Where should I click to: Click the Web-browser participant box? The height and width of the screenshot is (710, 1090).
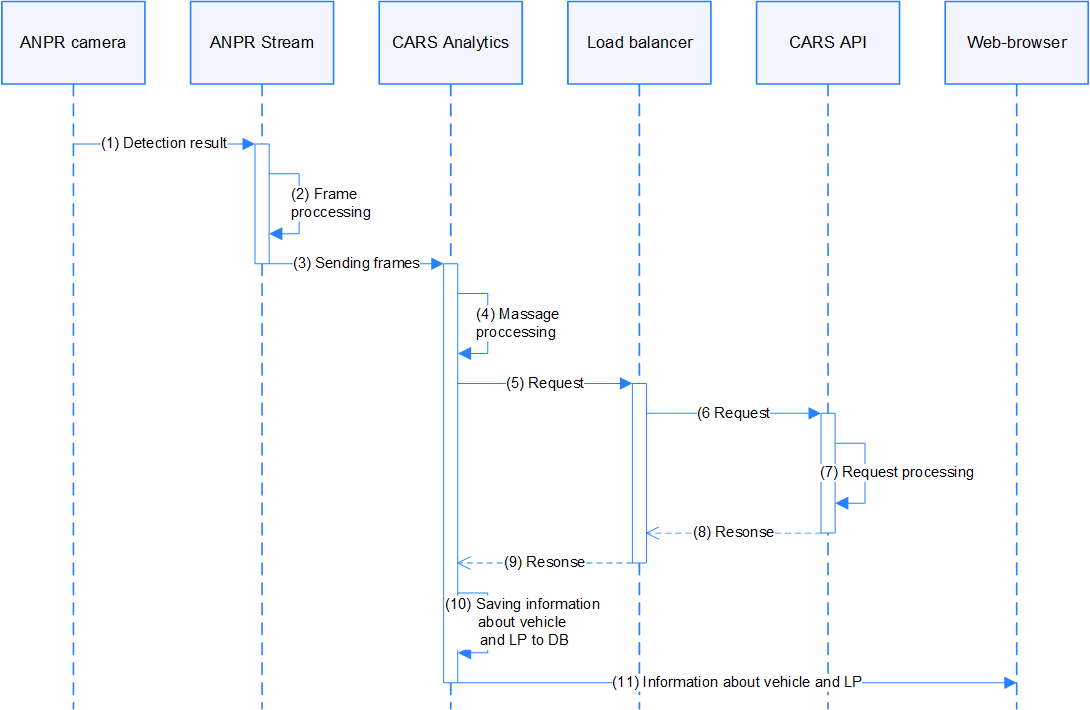tap(1017, 42)
